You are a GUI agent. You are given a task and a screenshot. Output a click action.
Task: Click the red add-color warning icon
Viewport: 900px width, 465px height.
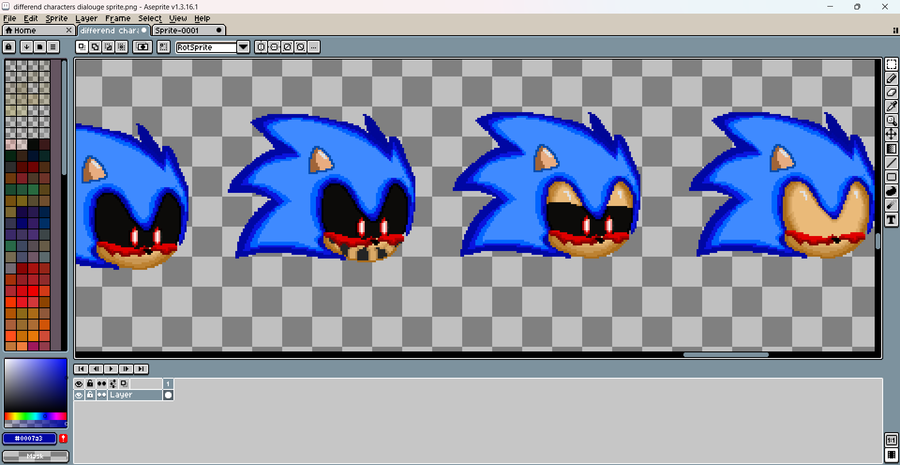click(x=63, y=439)
